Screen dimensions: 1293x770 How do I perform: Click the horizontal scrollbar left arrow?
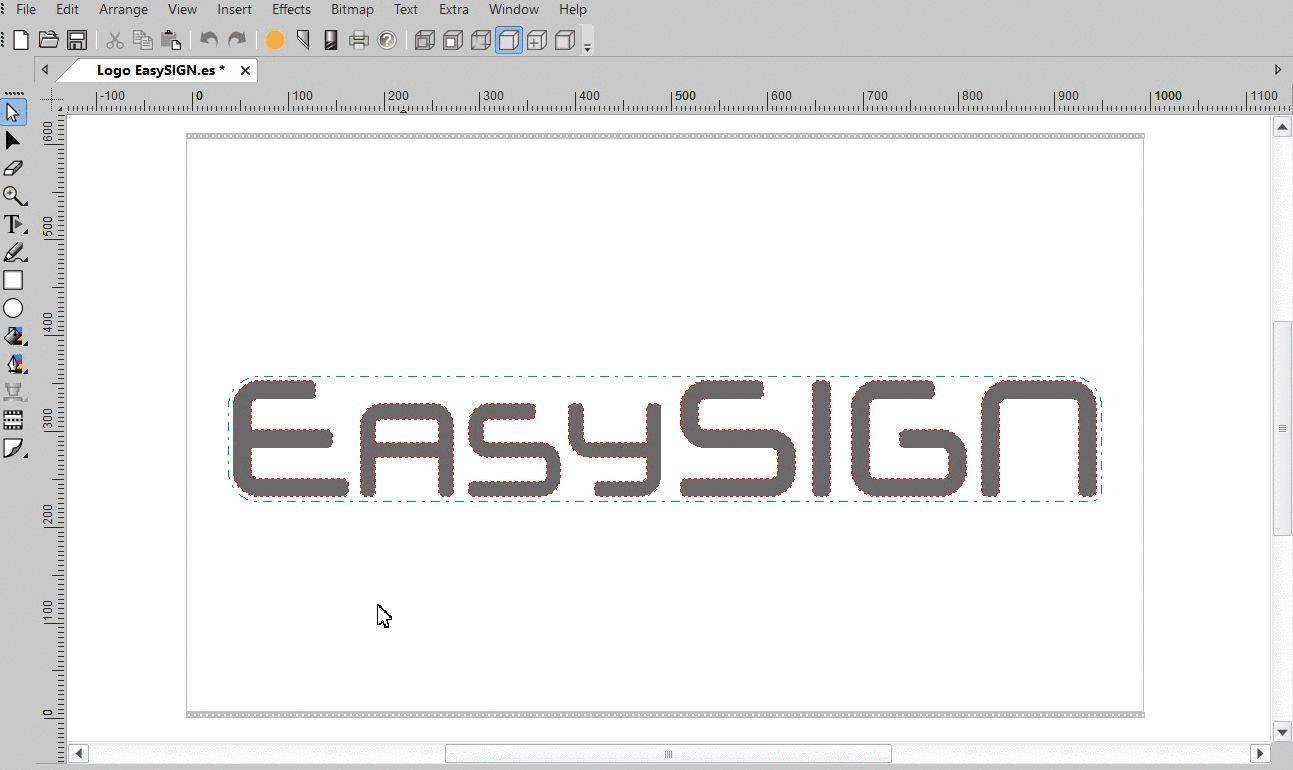click(79, 753)
